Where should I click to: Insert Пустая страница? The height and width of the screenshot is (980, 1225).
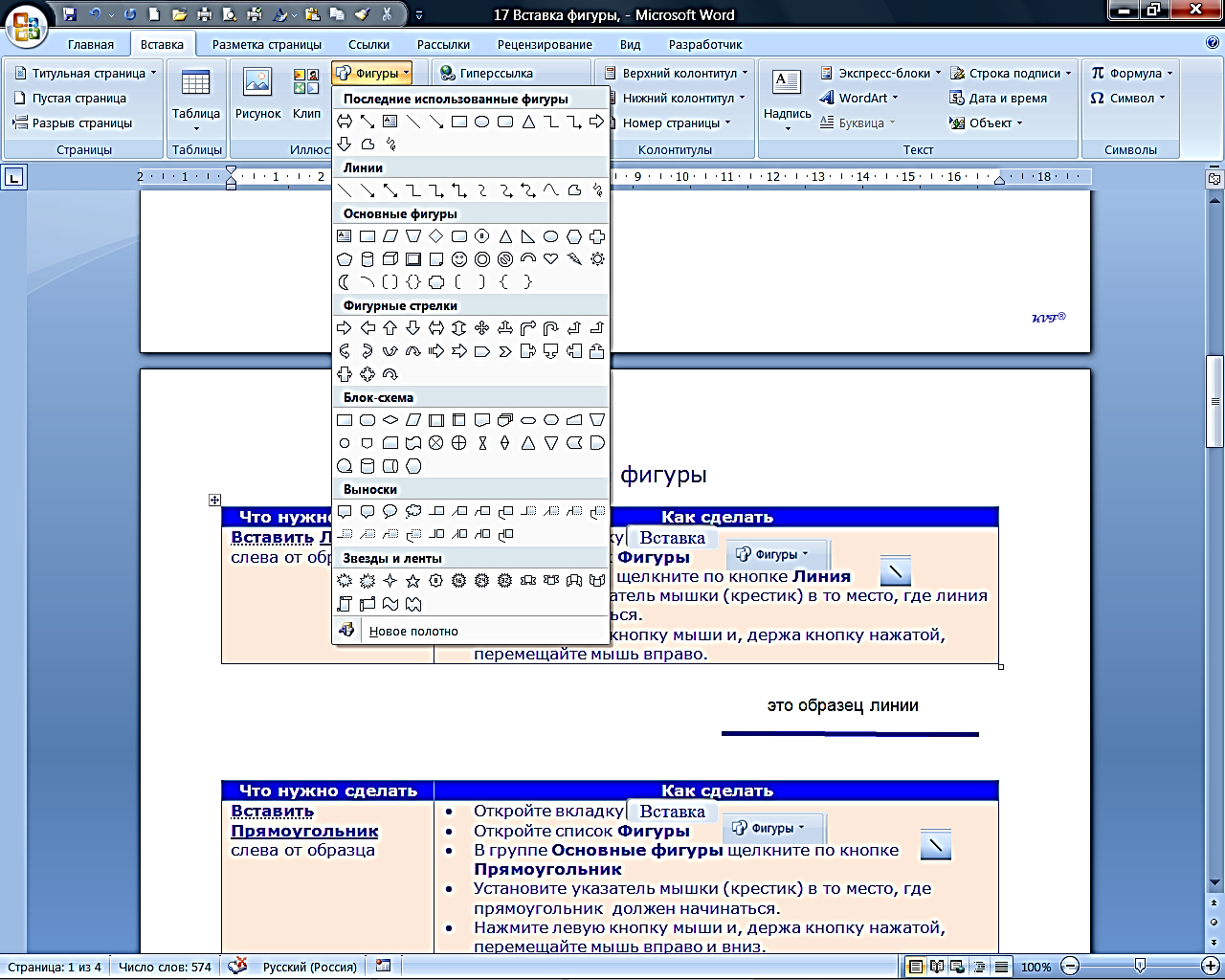tap(70, 98)
